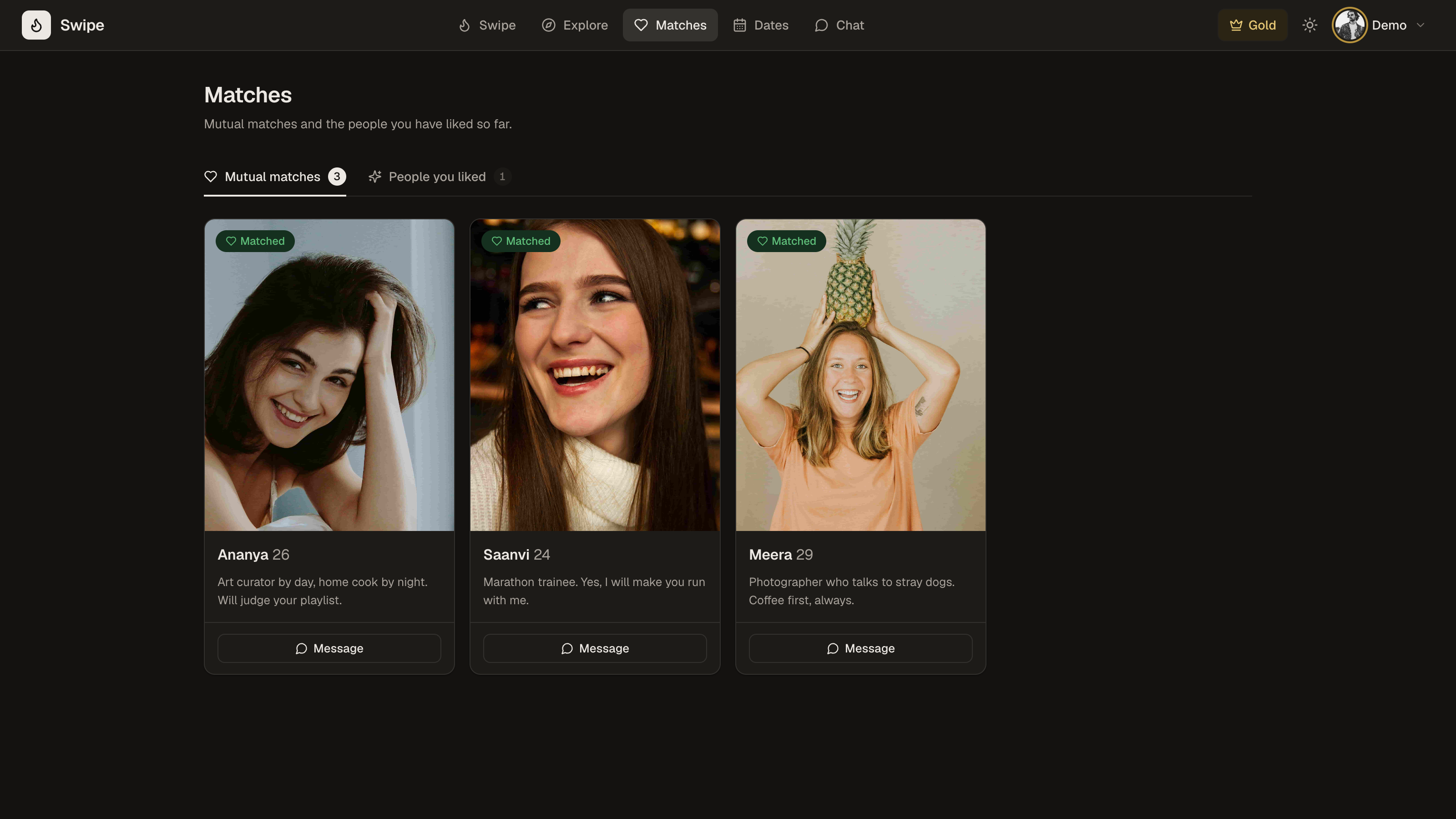Click the calendar icon in Dates nav
This screenshot has height=819, width=1456.
click(x=740, y=25)
